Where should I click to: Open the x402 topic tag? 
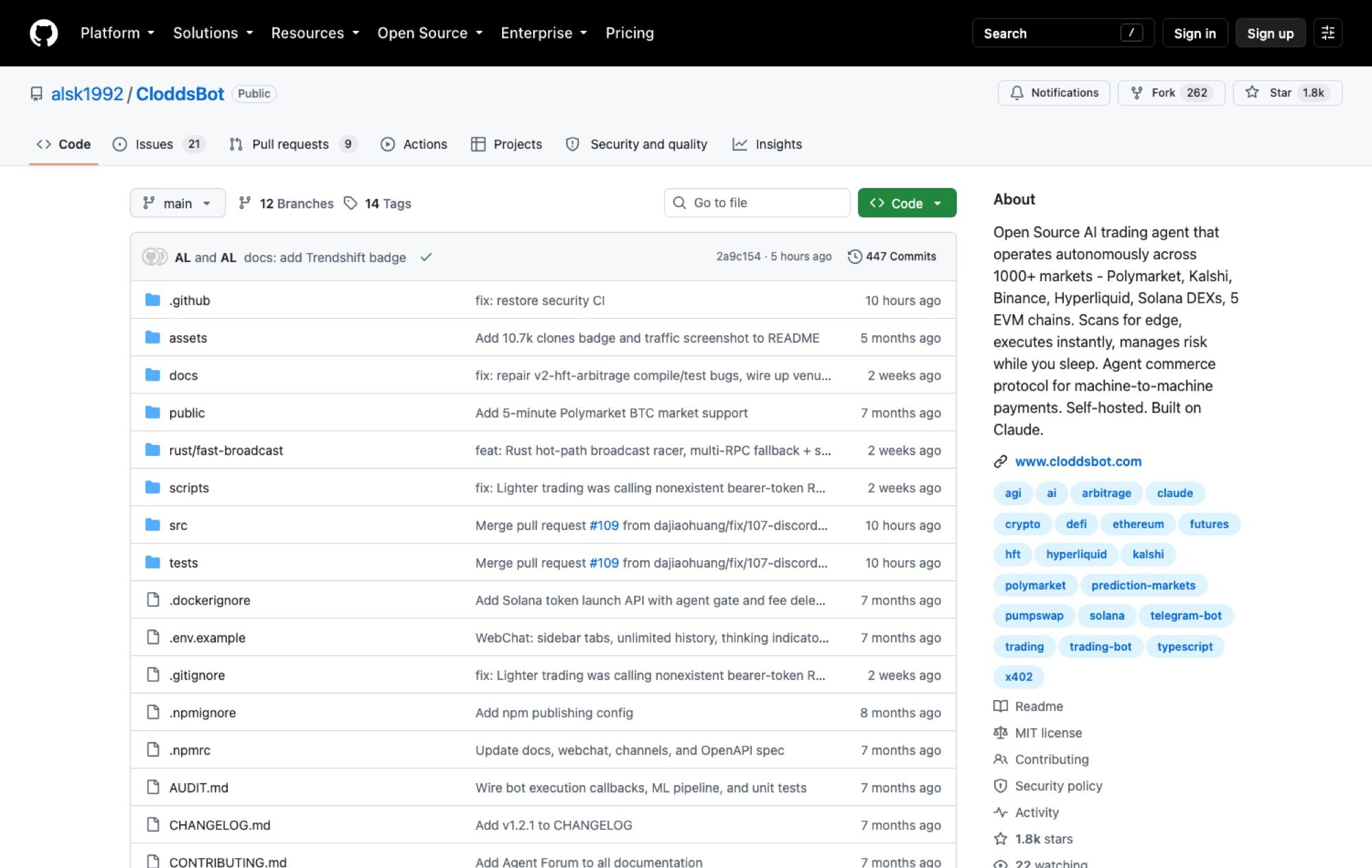[x=1018, y=677]
